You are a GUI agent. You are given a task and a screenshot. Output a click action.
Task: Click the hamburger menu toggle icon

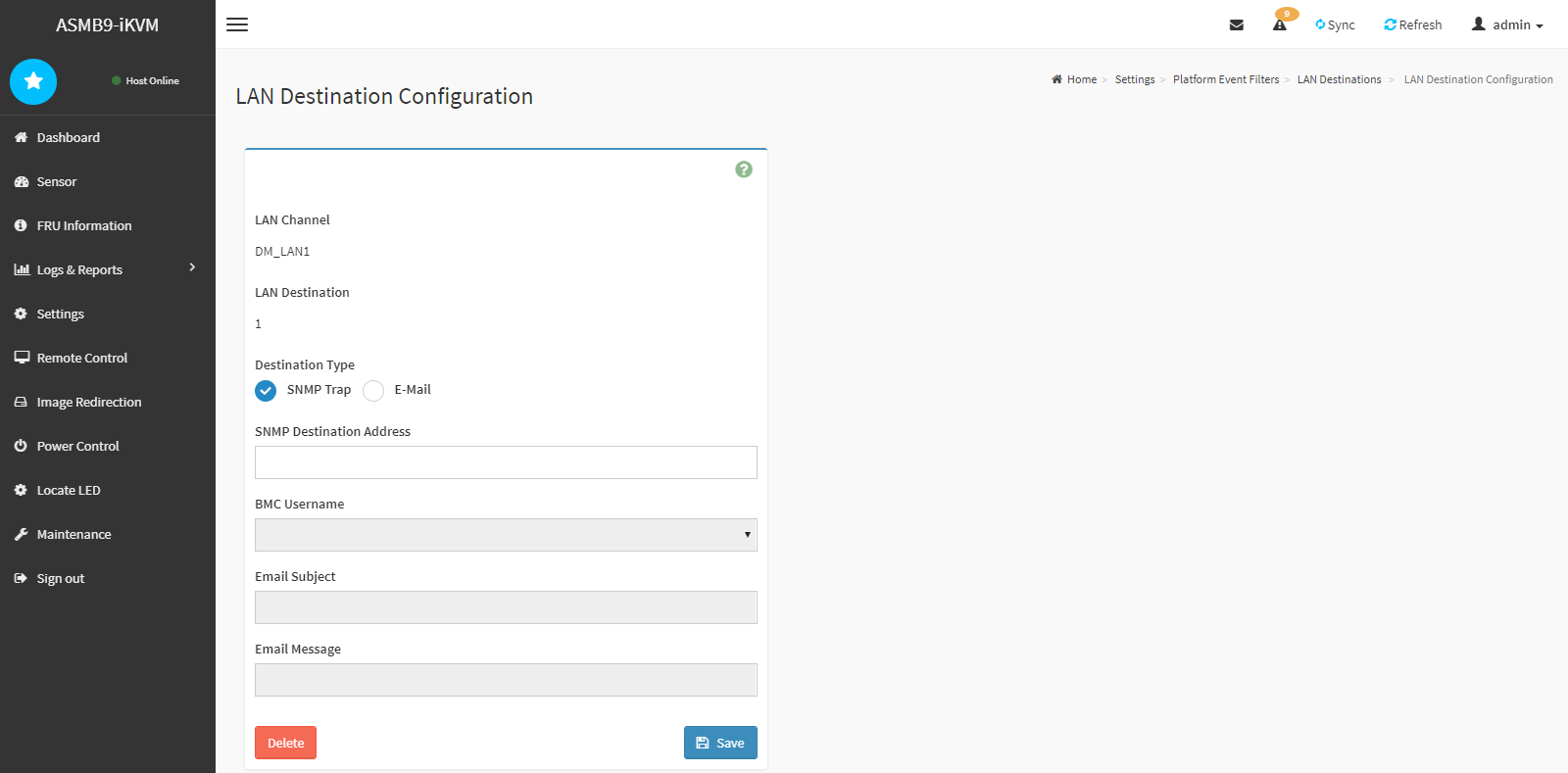tap(237, 24)
